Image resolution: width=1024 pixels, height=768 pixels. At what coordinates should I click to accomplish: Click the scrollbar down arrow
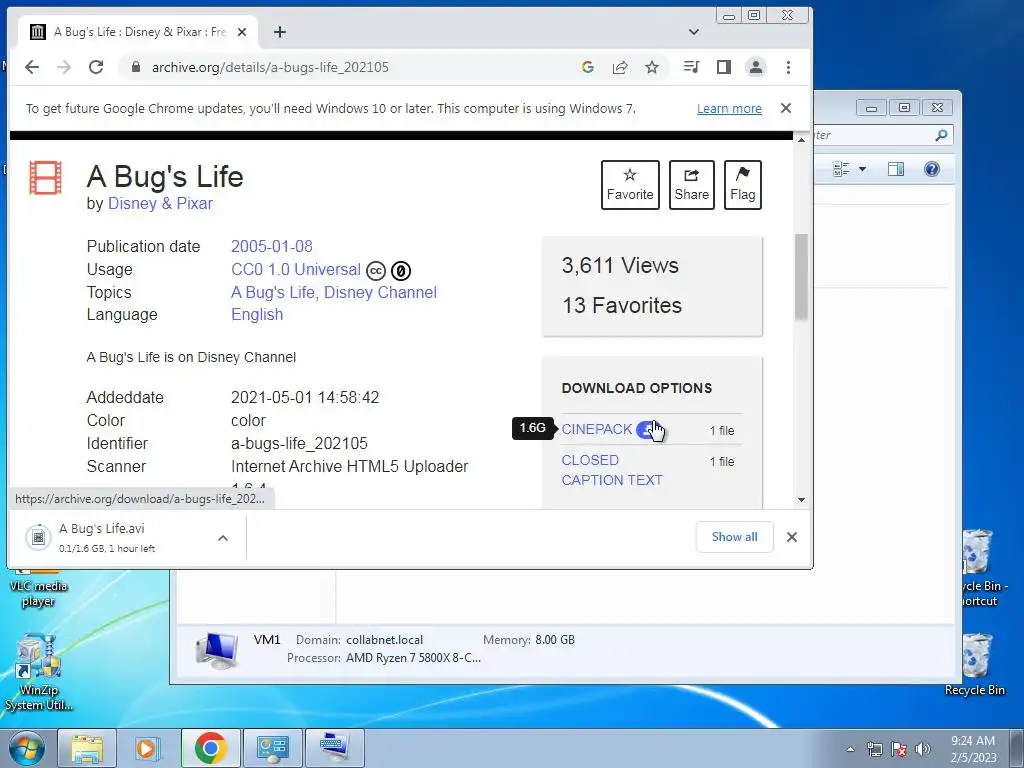[x=801, y=500]
